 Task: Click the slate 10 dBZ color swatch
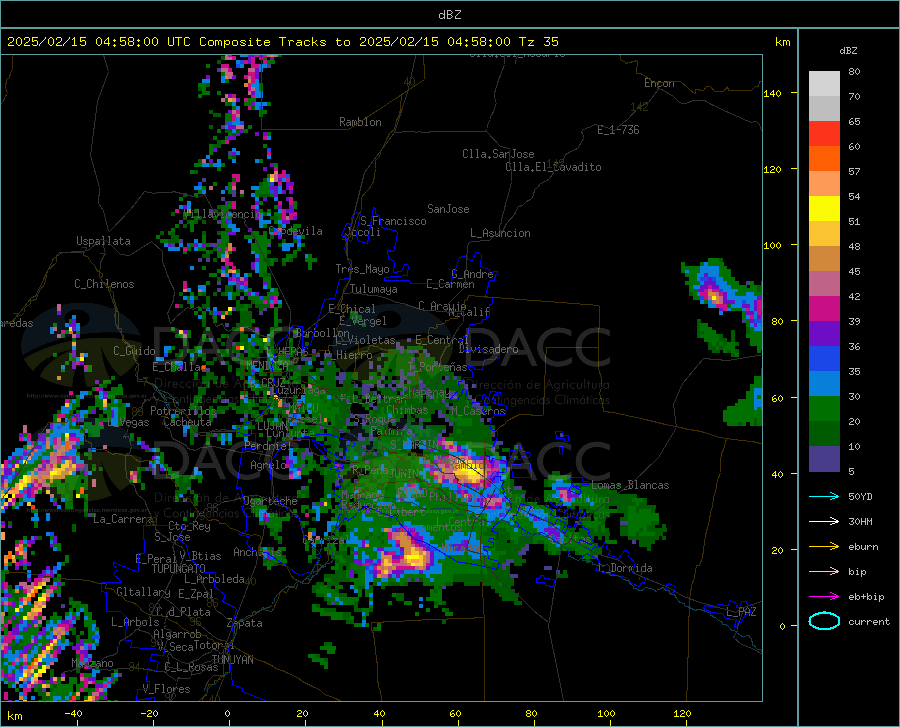click(824, 458)
